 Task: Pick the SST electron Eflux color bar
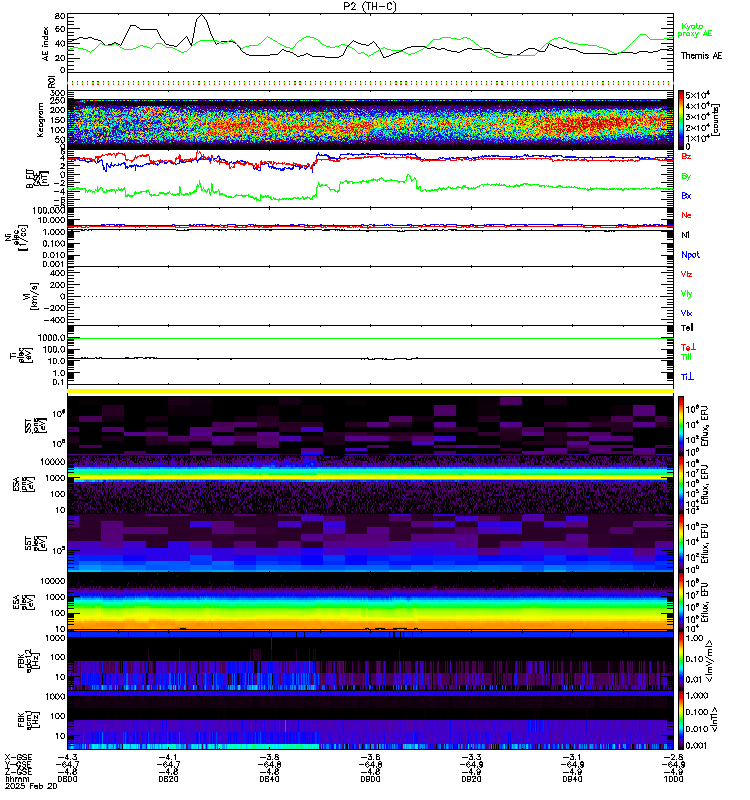[681, 543]
